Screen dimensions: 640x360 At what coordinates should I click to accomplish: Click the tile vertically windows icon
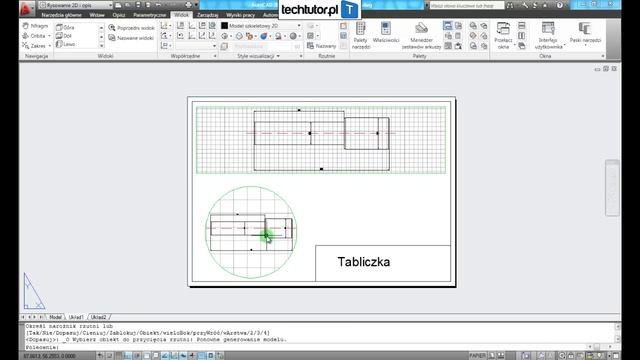pyautogui.click(x=521, y=36)
